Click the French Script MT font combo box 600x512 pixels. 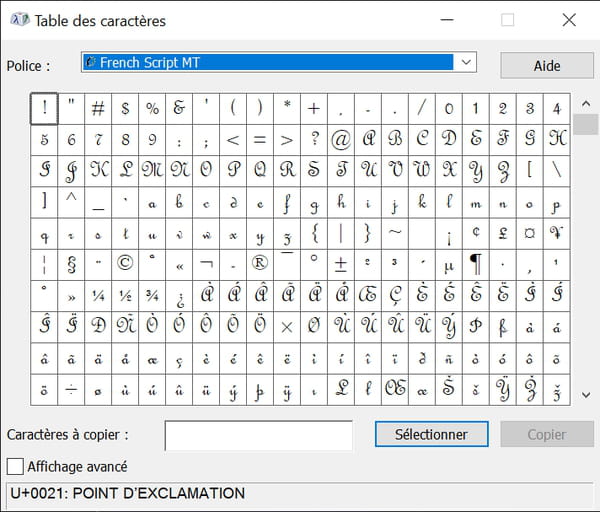pos(279,62)
